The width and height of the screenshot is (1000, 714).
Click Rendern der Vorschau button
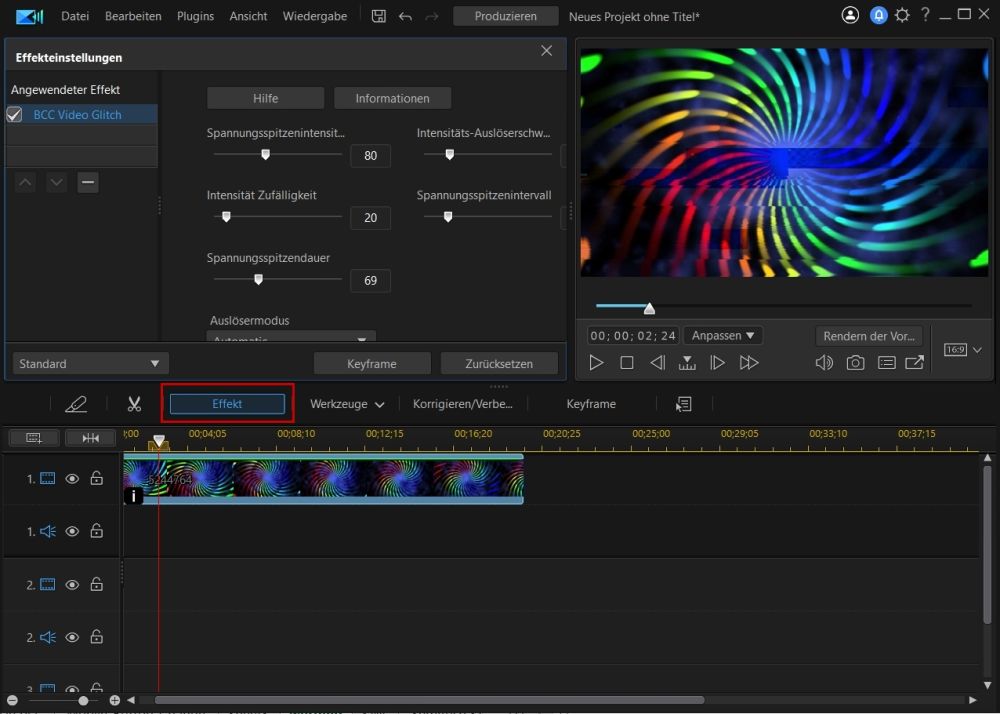pos(868,336)
